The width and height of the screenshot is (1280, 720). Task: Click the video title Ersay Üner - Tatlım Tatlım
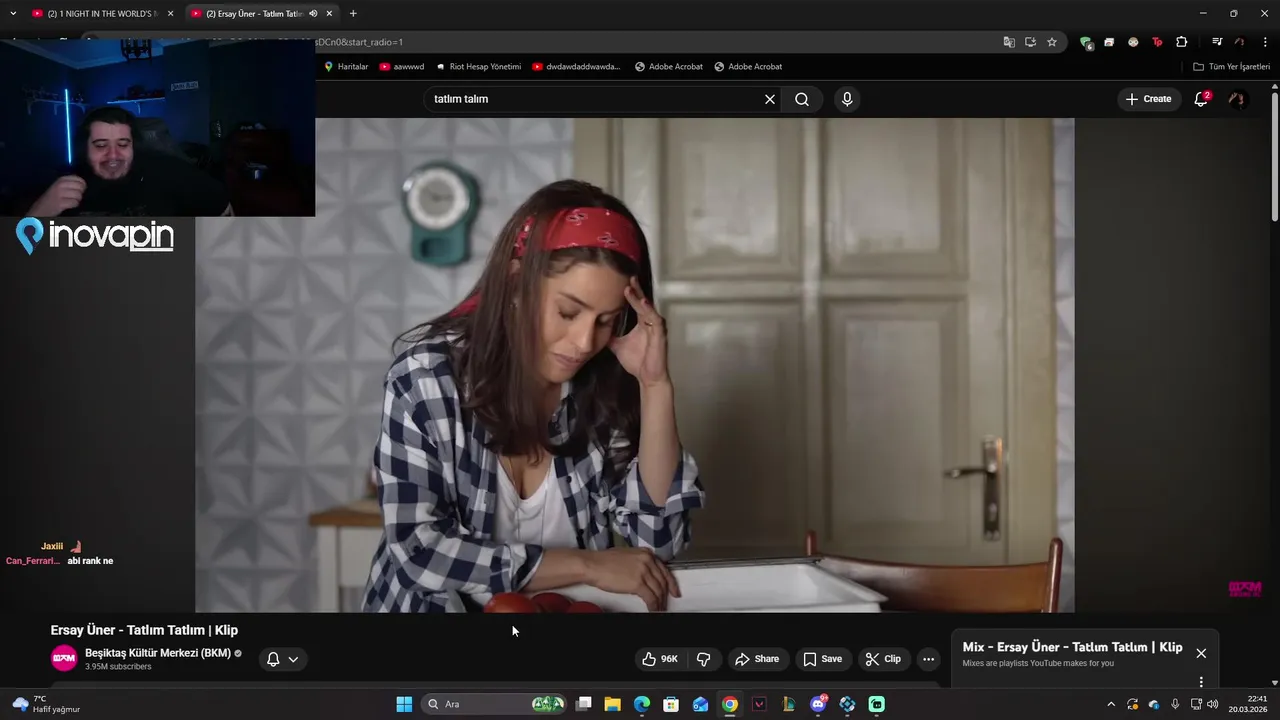point(144,630)
